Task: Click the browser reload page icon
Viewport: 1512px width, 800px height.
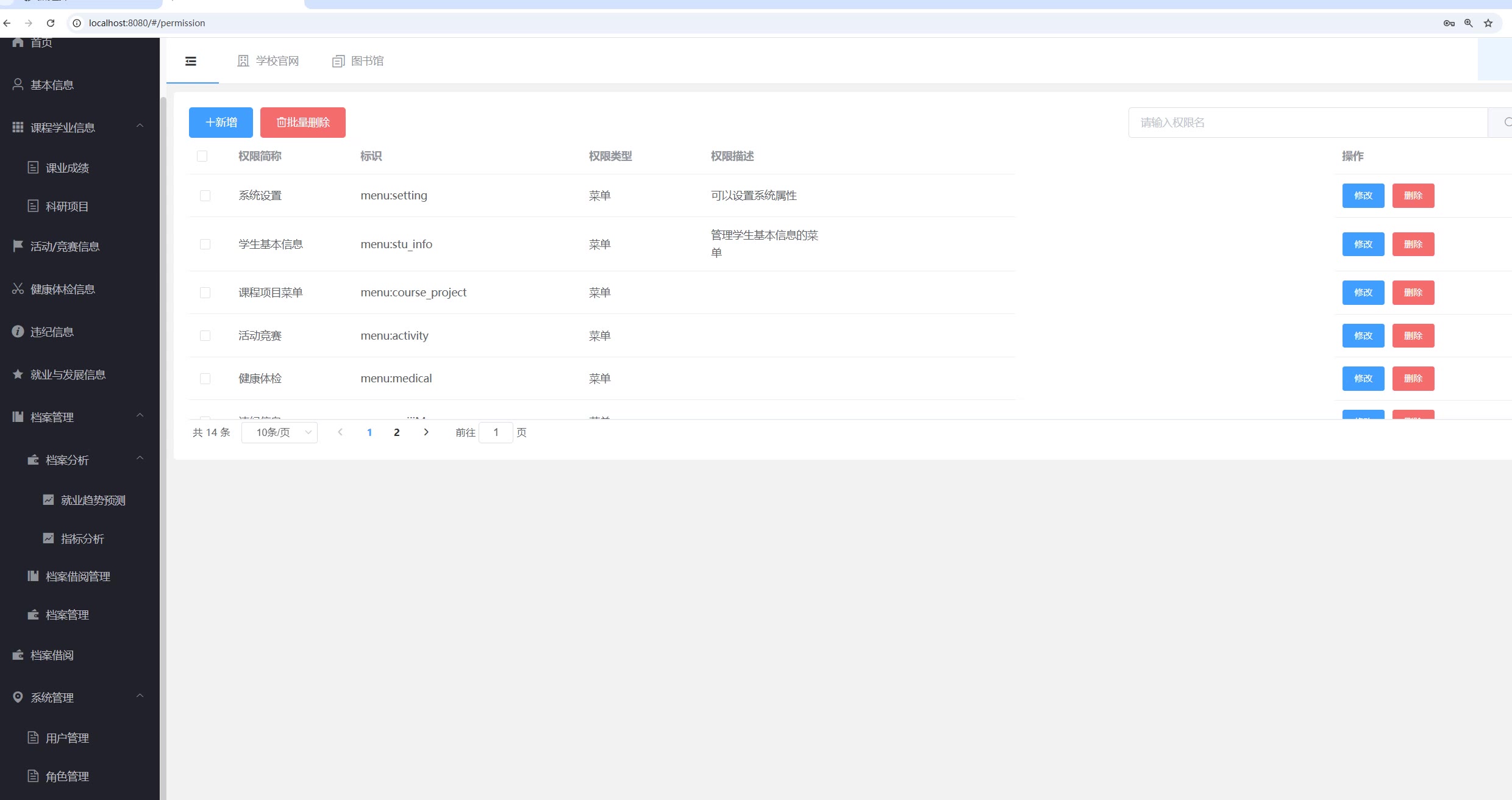Action: [51, 23]
